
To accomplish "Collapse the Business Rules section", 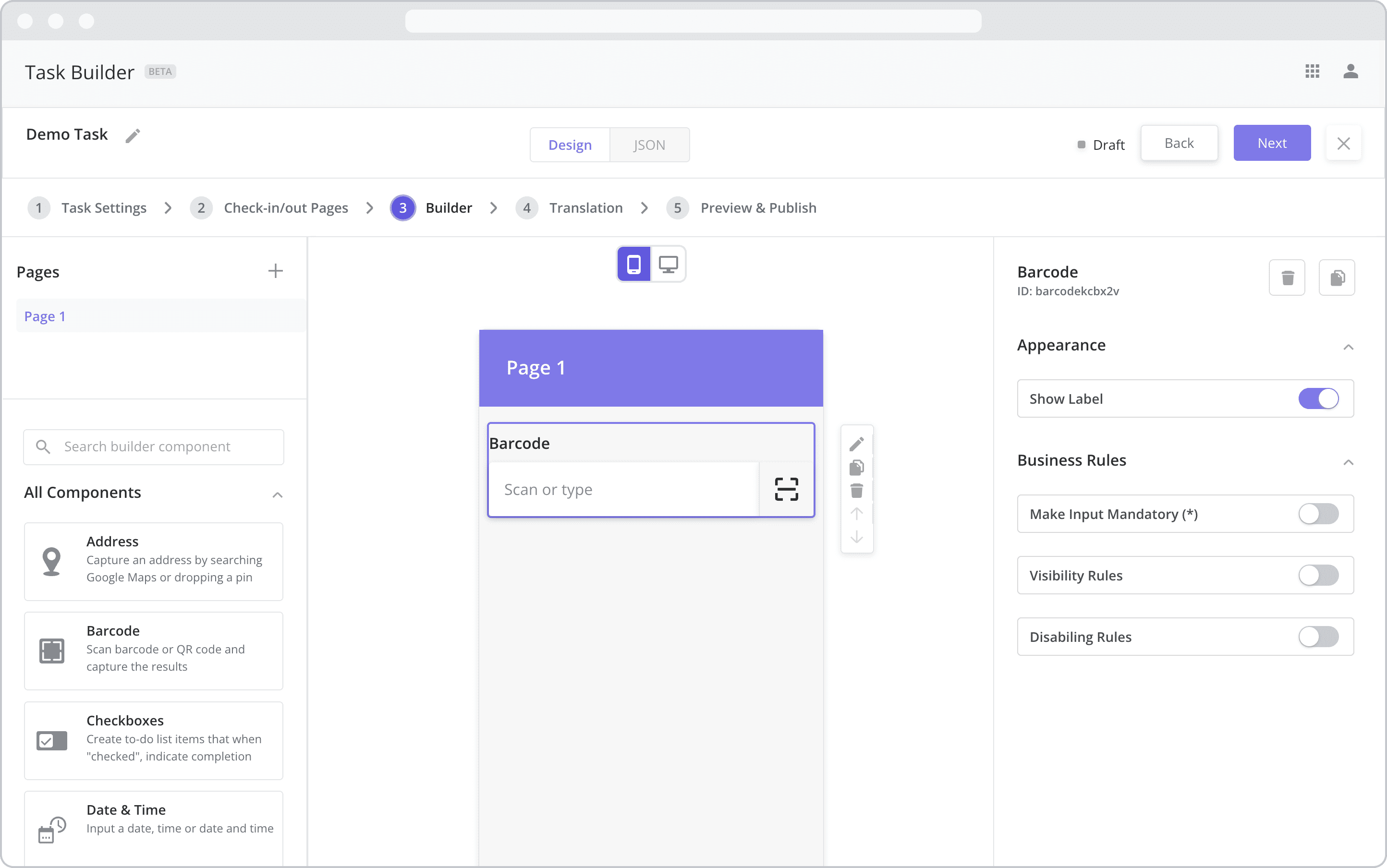I will [x=1349, y=462].
